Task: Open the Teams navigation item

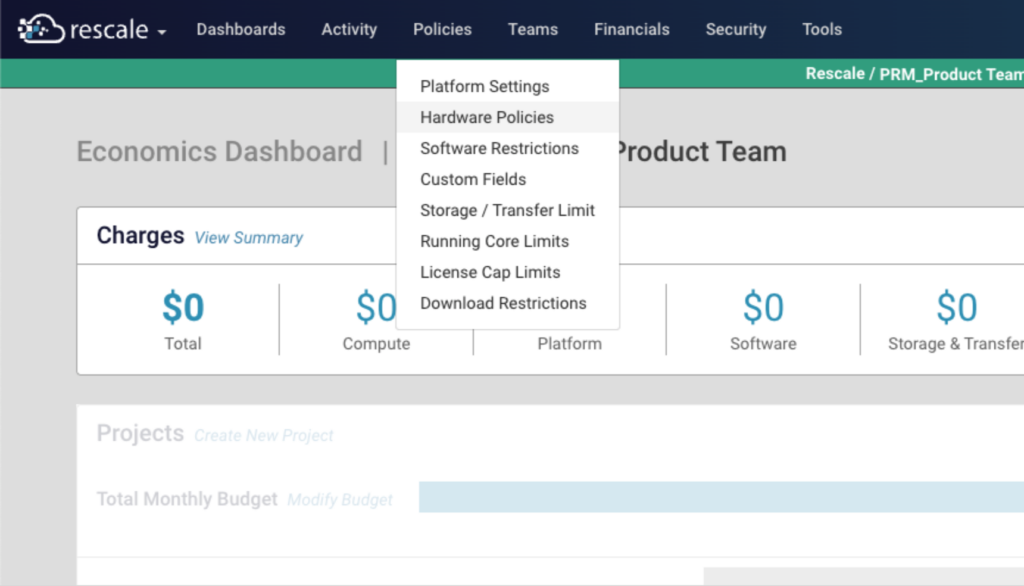Action: [532, 29]
